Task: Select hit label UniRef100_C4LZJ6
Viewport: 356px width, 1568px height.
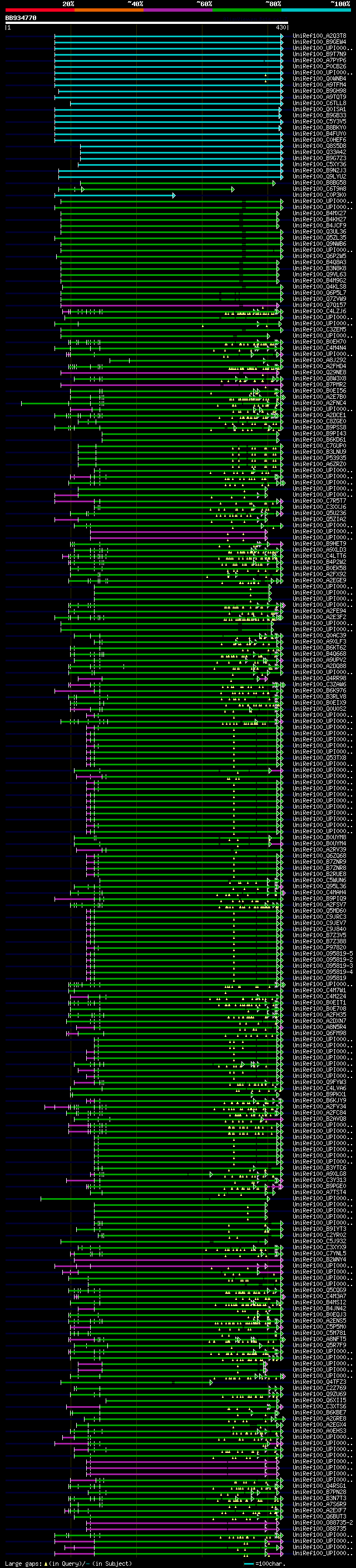Action: (x=319, y=311)
